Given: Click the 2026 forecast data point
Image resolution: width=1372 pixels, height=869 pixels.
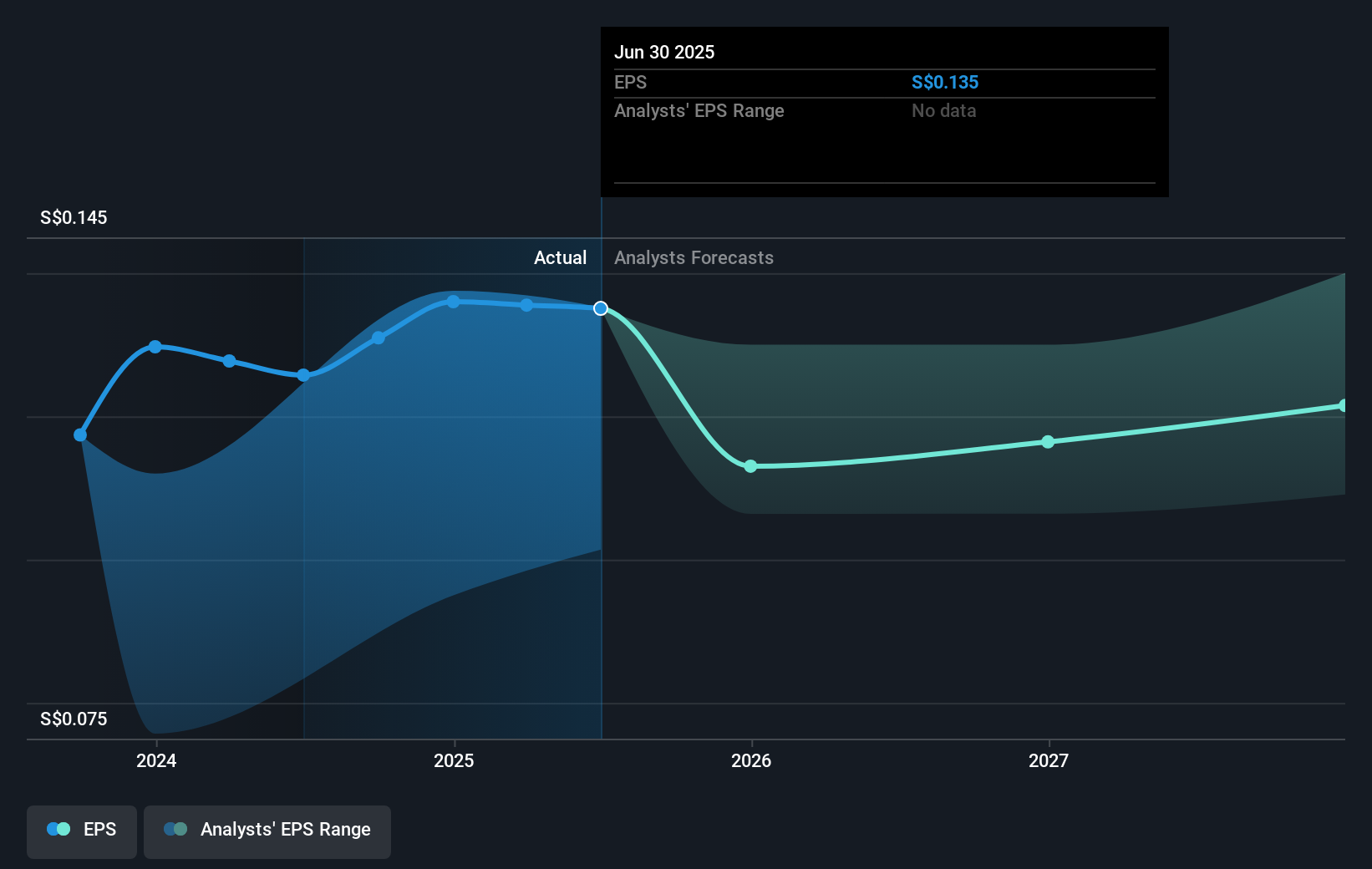Looking at the screenshot, I should [750, 467].
